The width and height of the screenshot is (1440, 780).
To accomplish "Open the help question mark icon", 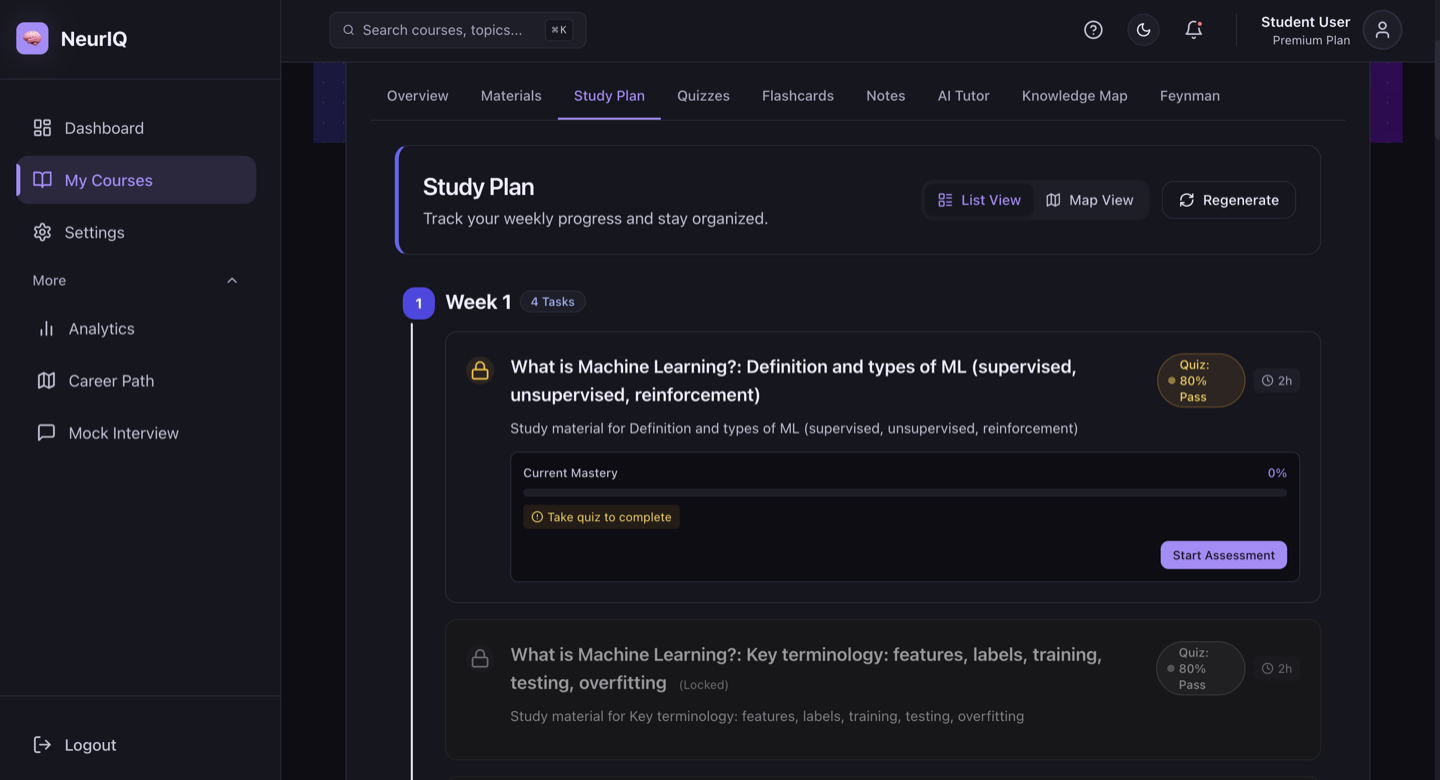I will 1093,30.
